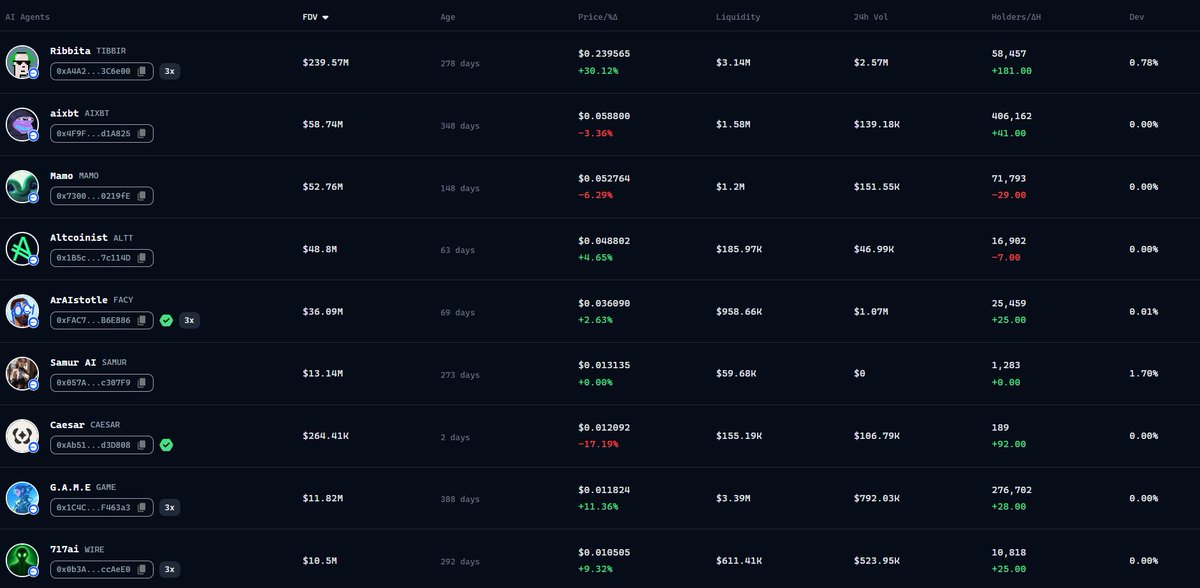
Task: Sort by FDV dropdown arrow
Action: [x=325, y=17]
